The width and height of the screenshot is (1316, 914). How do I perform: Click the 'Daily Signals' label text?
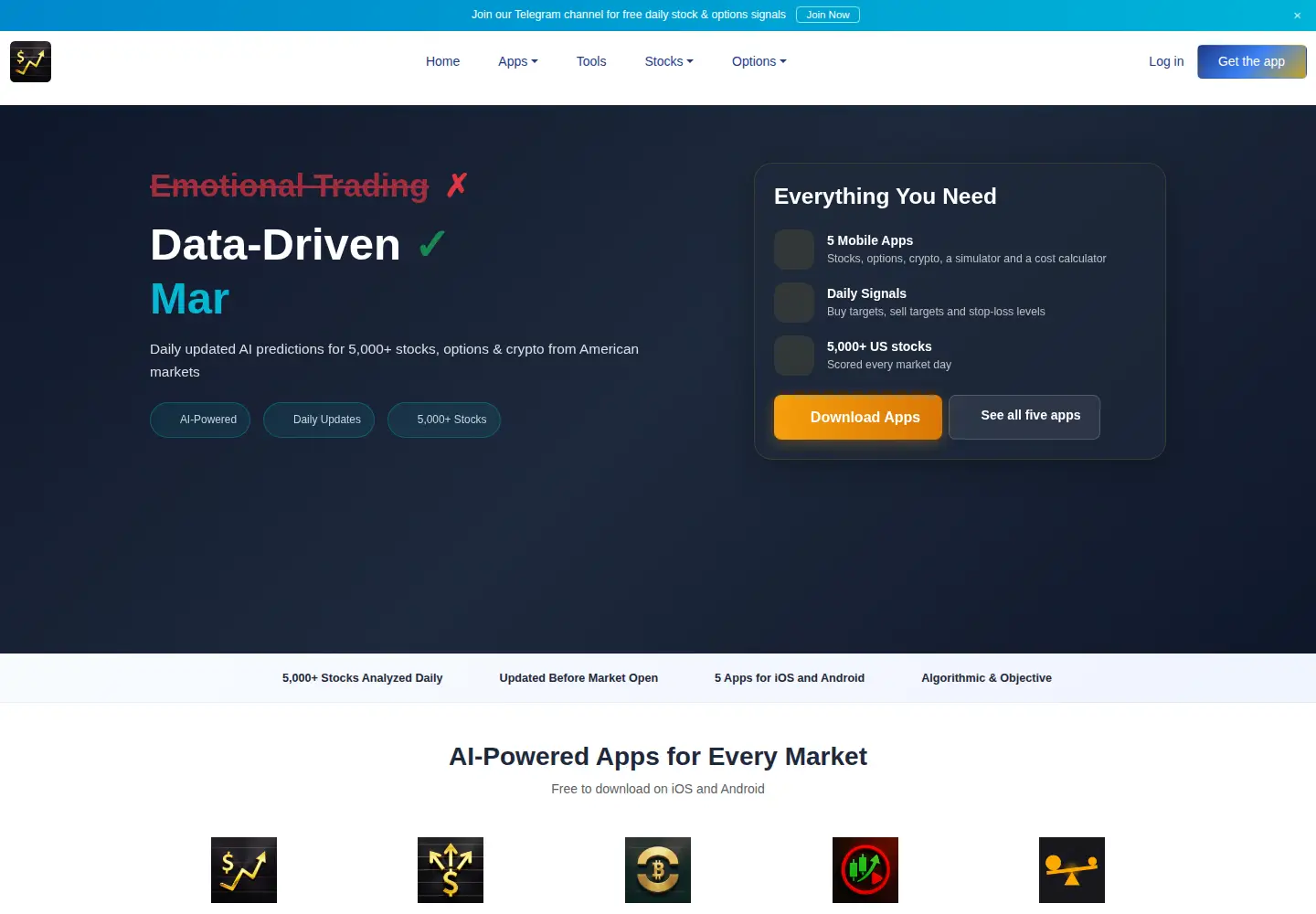pos(866,293)
